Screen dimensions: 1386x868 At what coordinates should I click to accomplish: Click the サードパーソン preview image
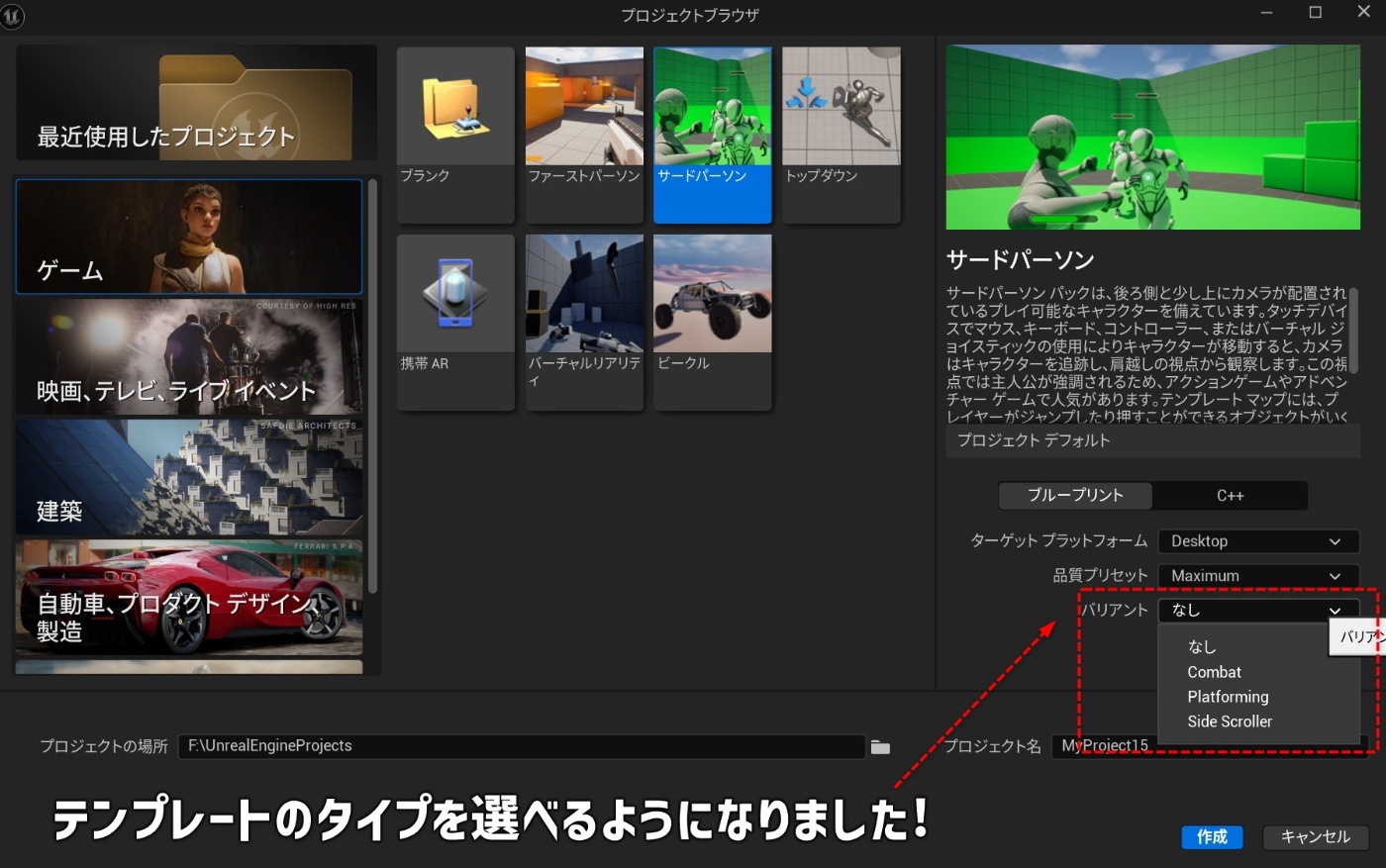coord(1152,138)
